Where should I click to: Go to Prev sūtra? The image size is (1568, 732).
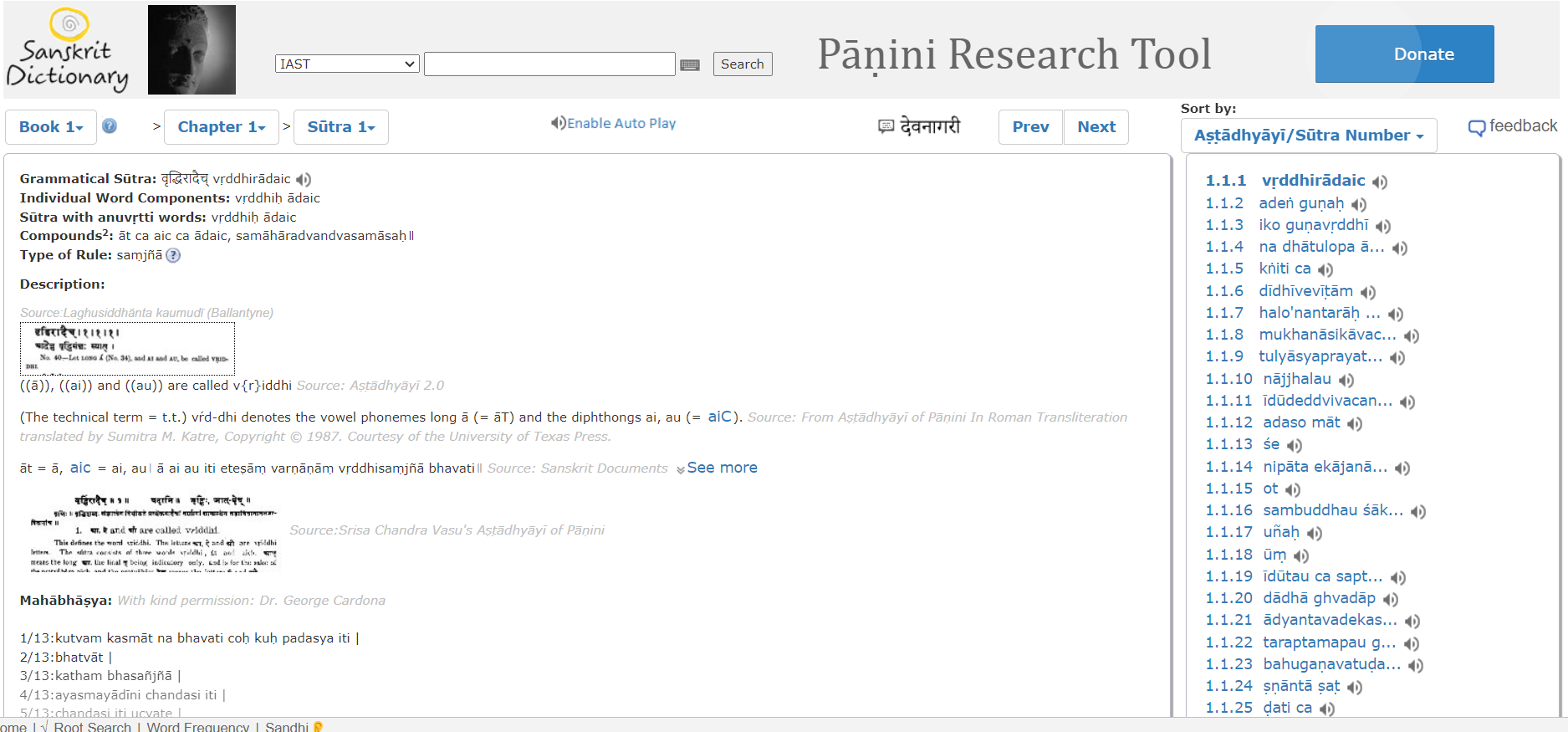point(1031,127)
